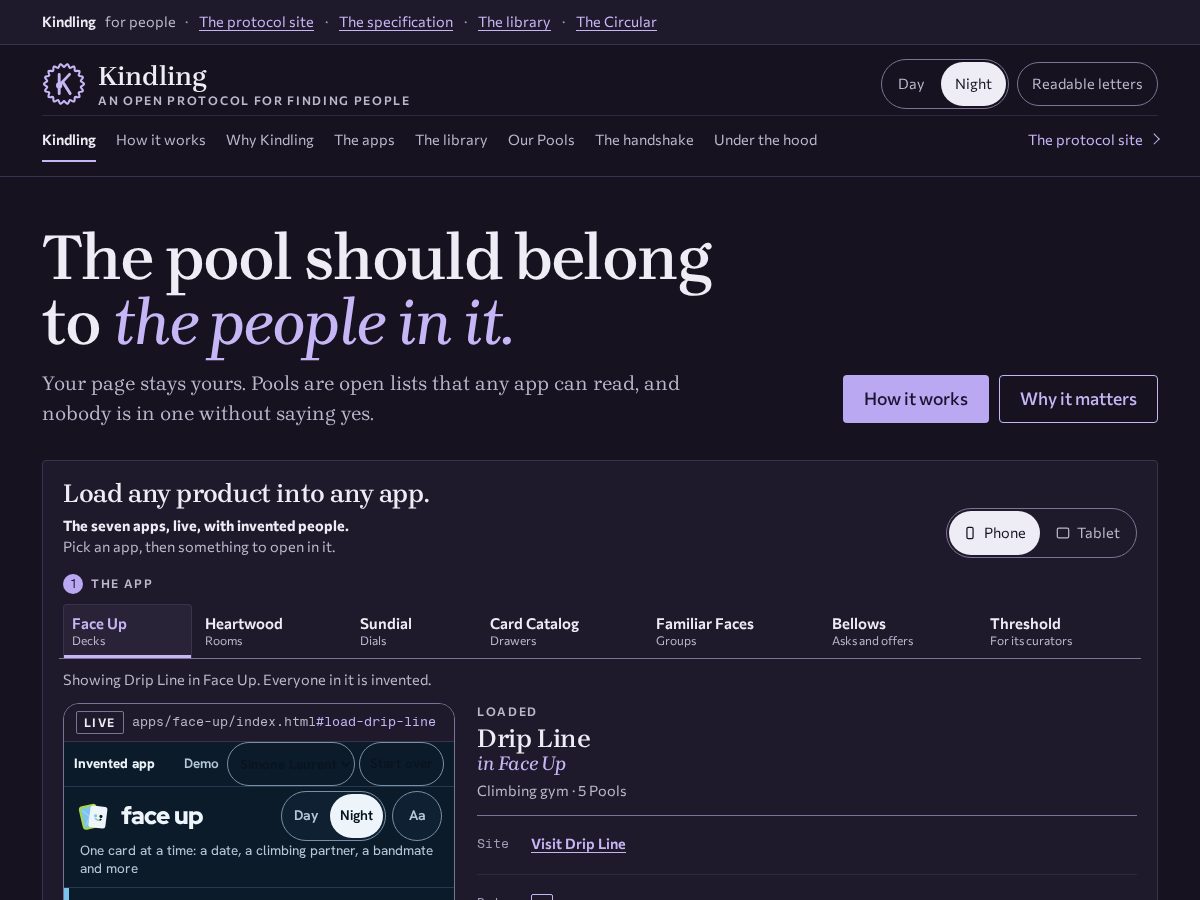Click the apps/face-up/index.html demo URL

coord(284,722)
